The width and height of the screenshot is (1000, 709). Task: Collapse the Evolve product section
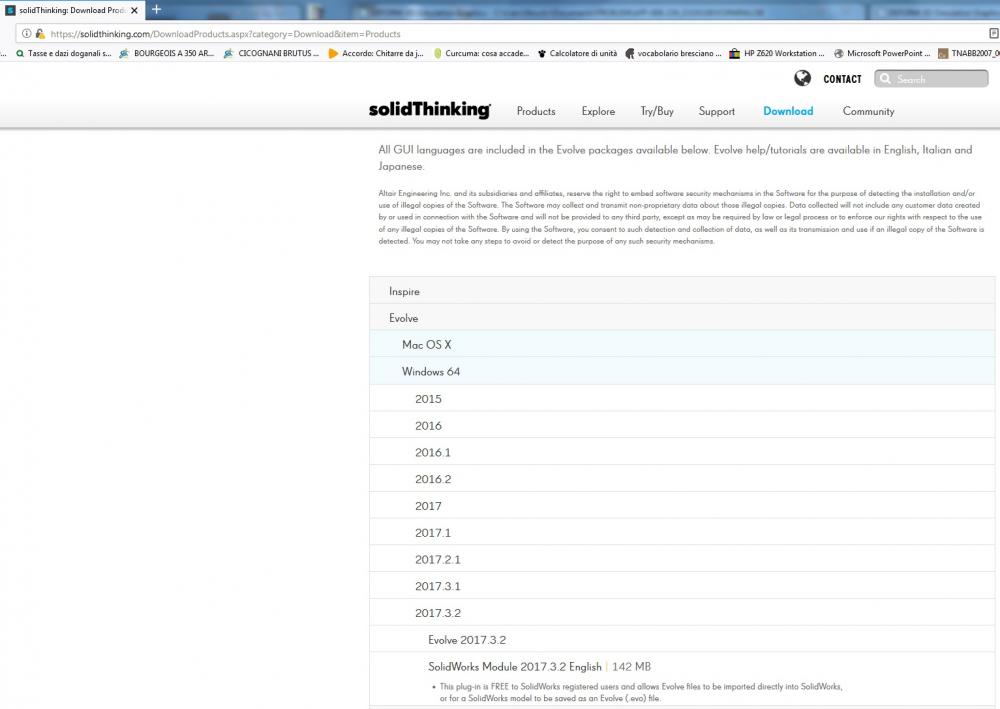tap(682, 318)
